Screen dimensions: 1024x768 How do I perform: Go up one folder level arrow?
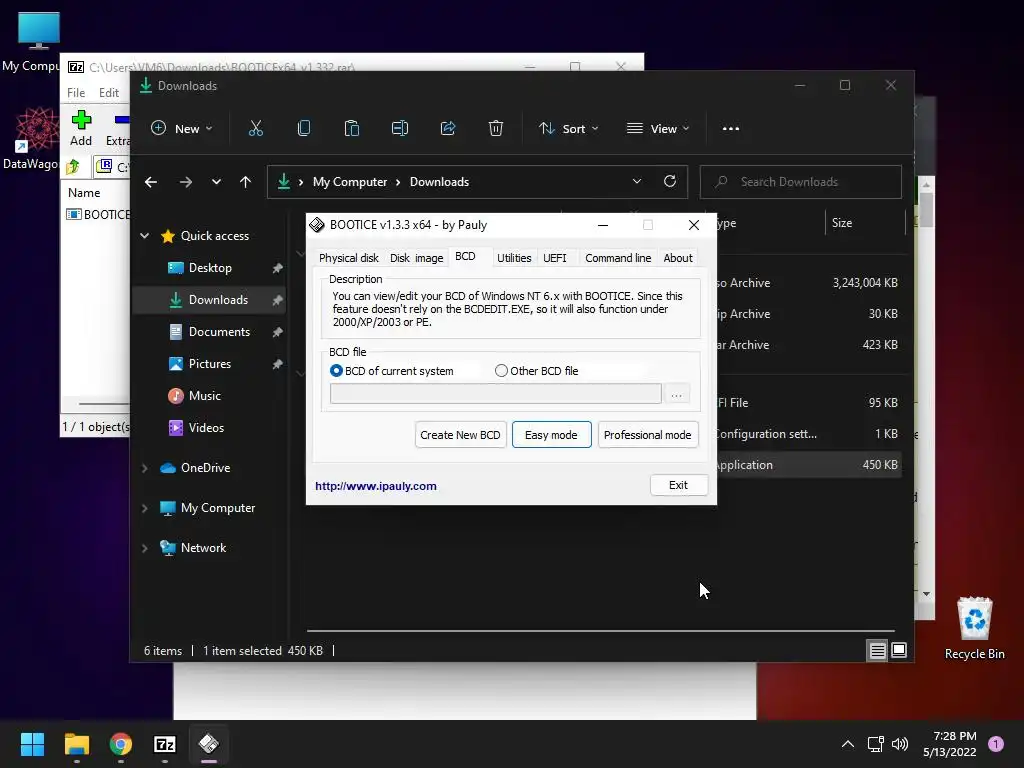tap(245, 182)
